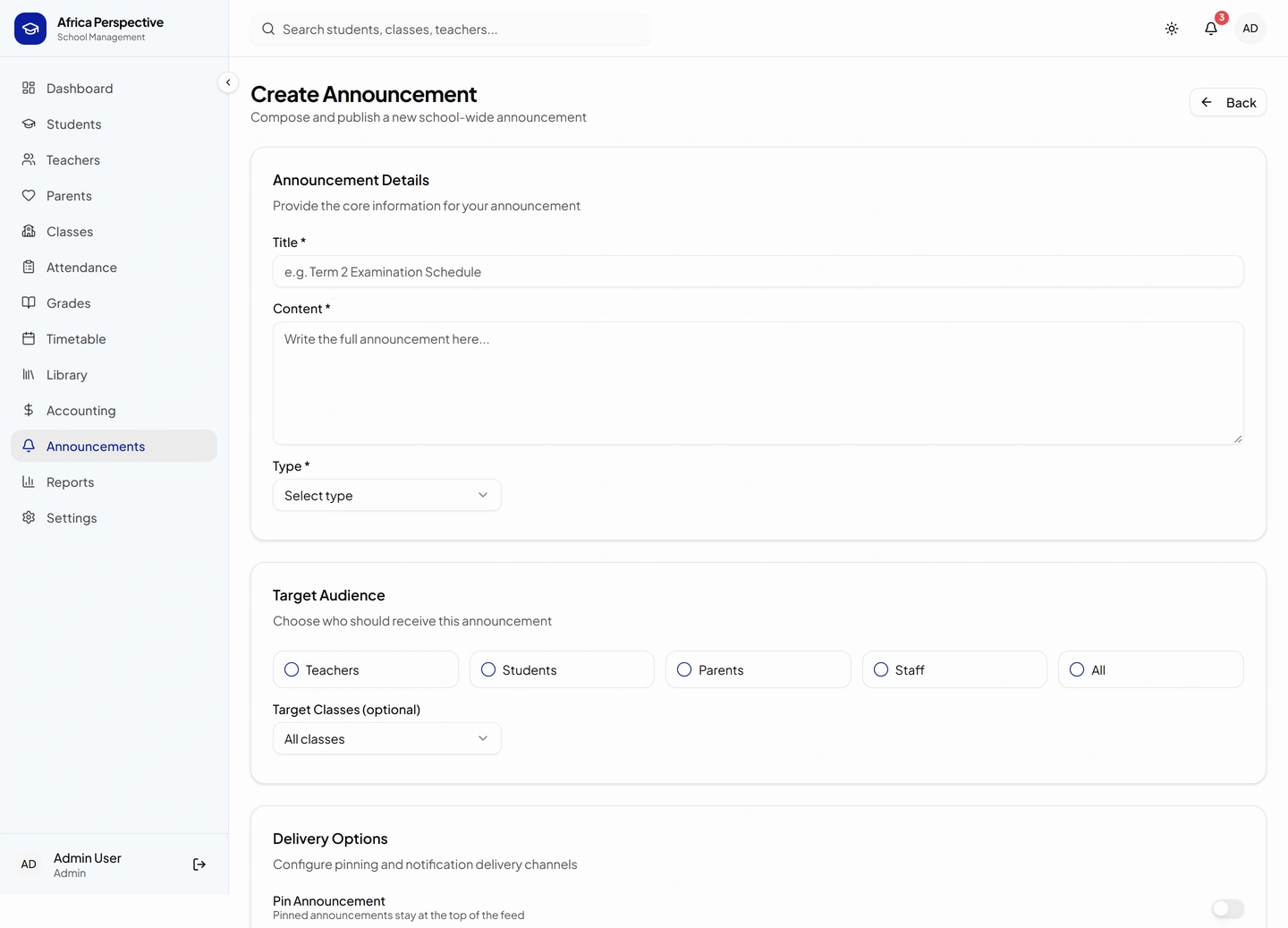This screenshot has height=928, width=1288.
Task: Click the Teachers people icon
Action: [29, 159]
